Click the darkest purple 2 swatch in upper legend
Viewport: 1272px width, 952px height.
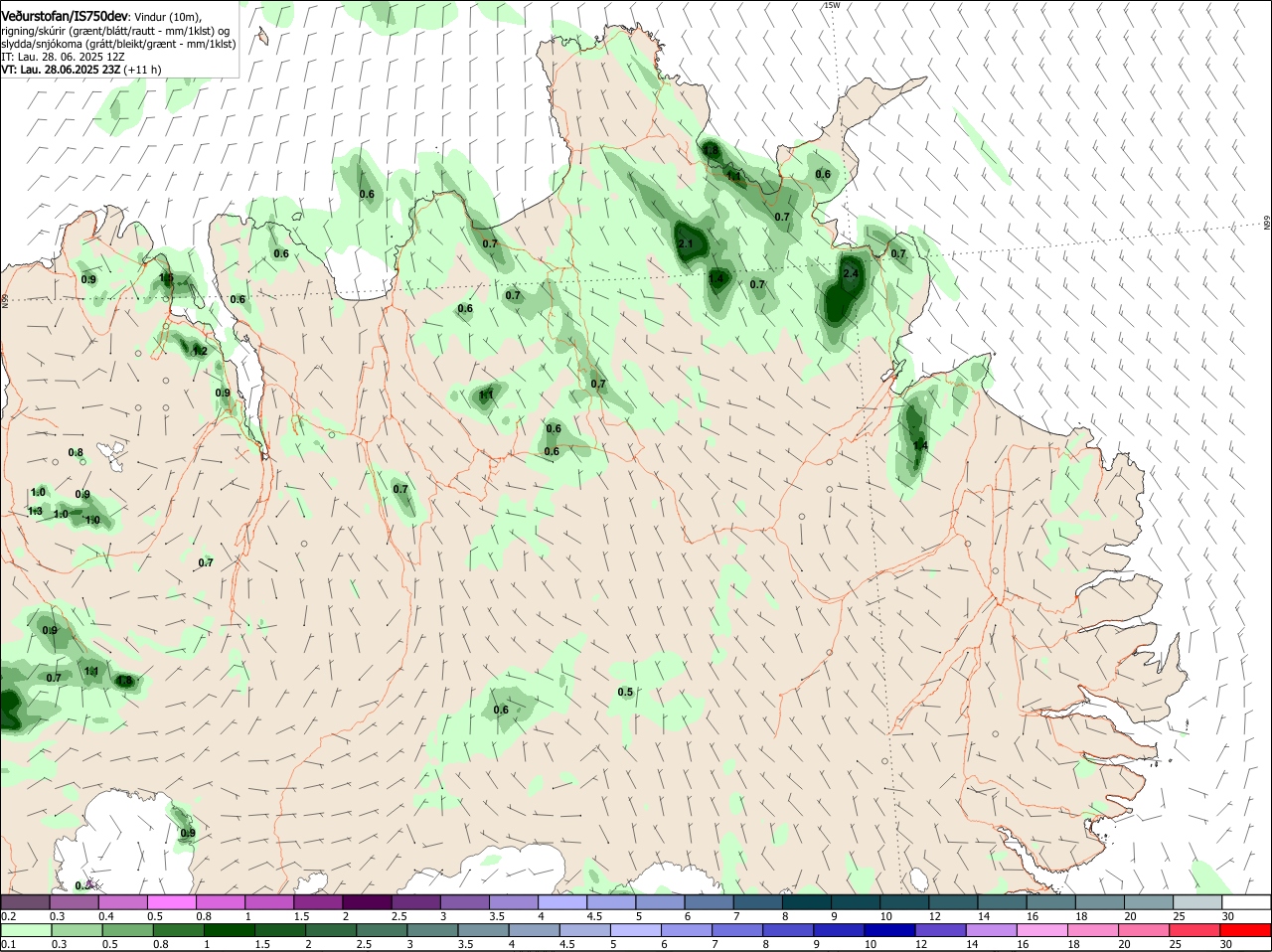tap(366, 901)
